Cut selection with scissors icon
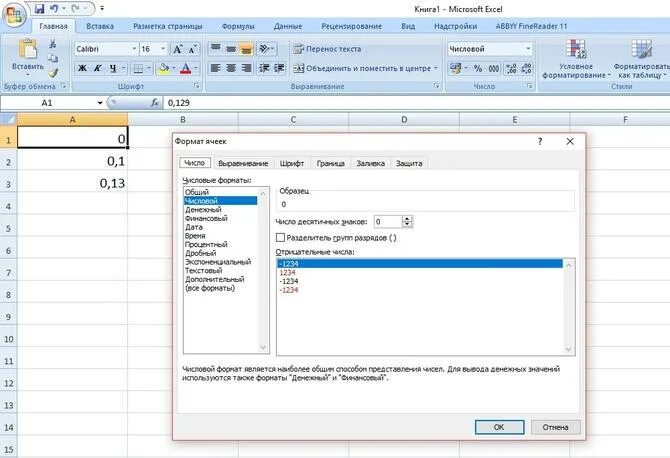This screenshot has height=458, width=670. [x=53, y=44]
